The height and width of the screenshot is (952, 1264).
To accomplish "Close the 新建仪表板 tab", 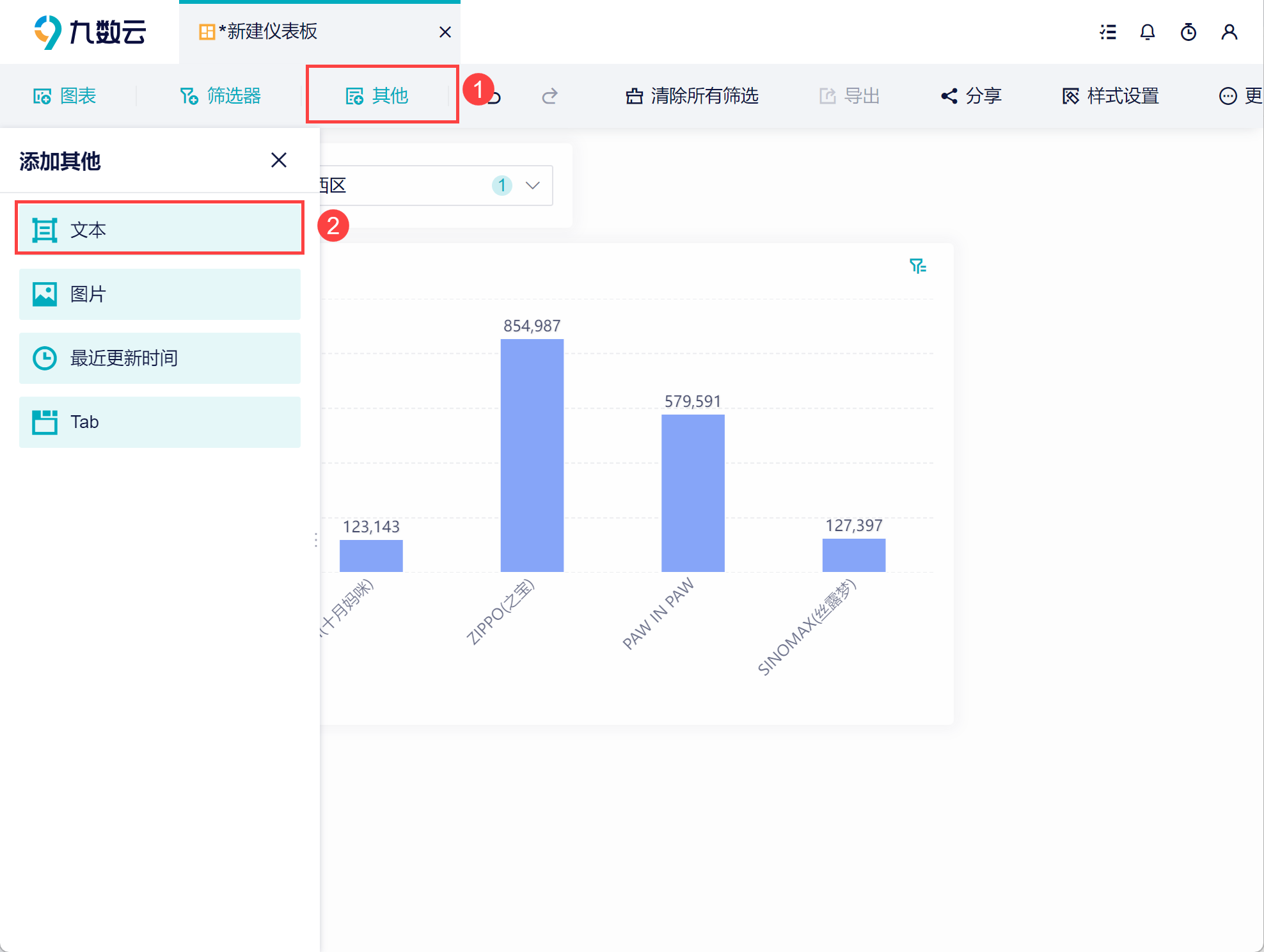I will point(445,32).
